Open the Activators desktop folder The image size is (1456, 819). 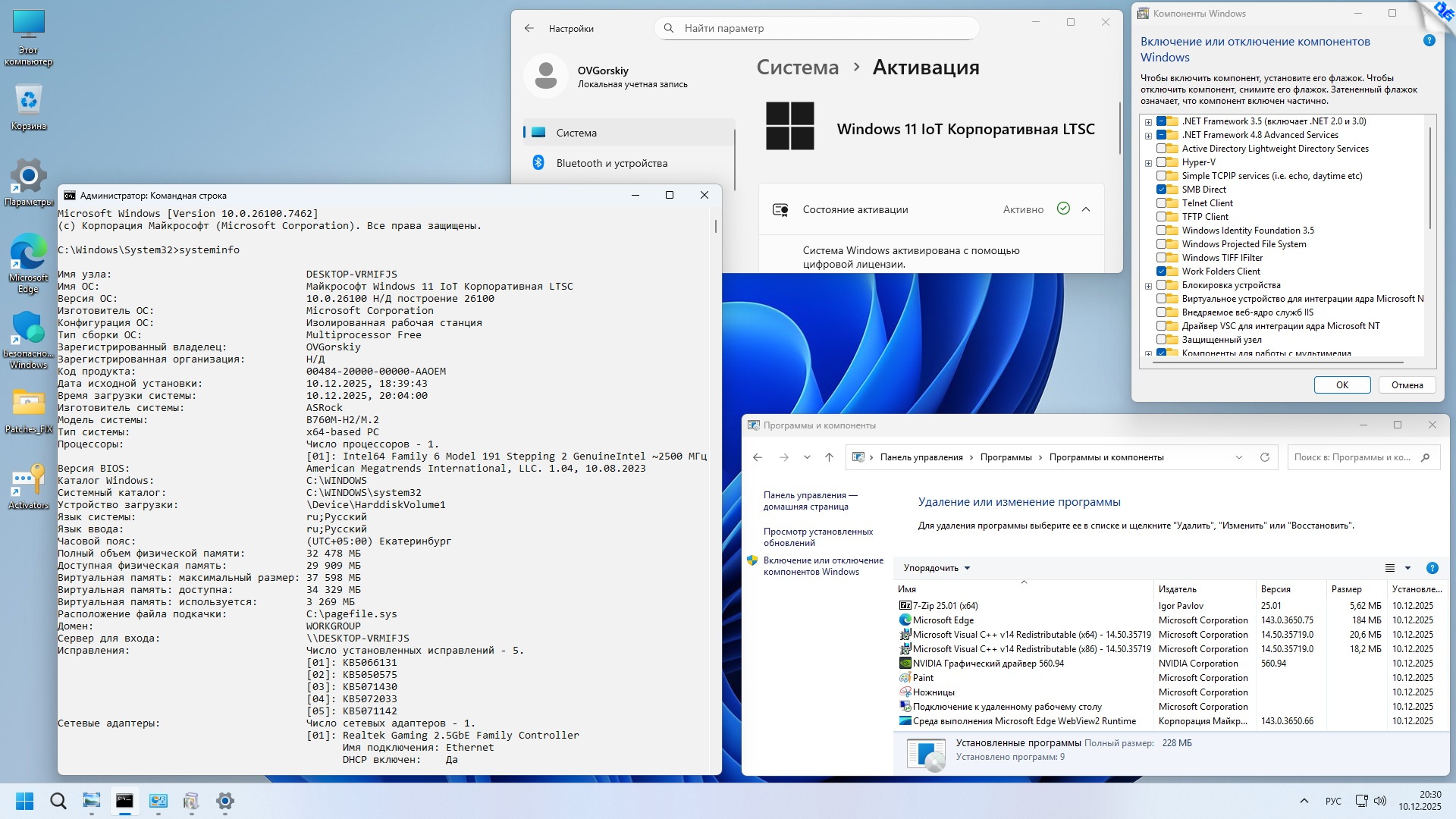[x=28, y=485]
